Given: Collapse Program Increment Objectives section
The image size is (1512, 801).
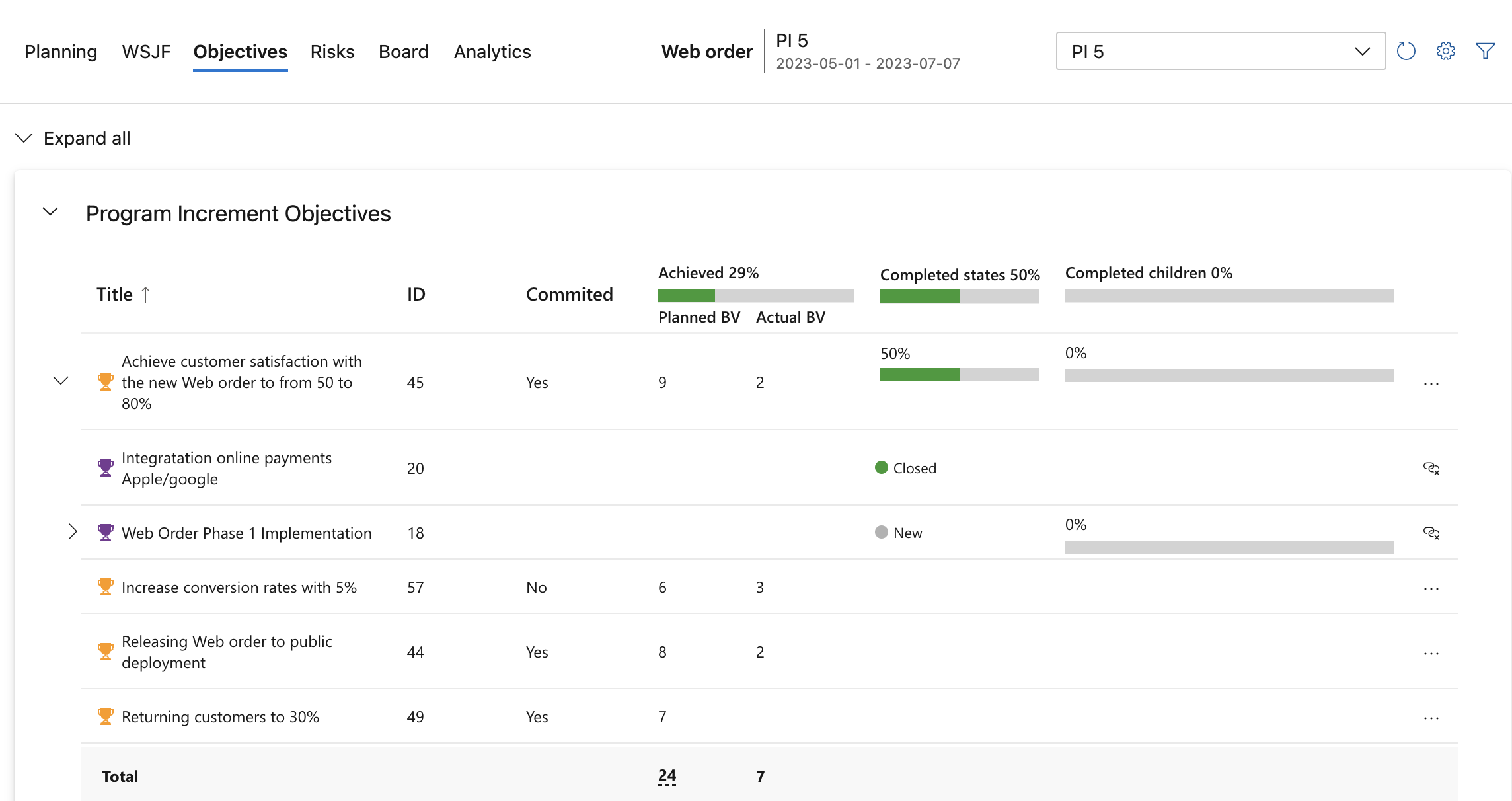Looking at the screenshot, I should [x=50, y=212].
